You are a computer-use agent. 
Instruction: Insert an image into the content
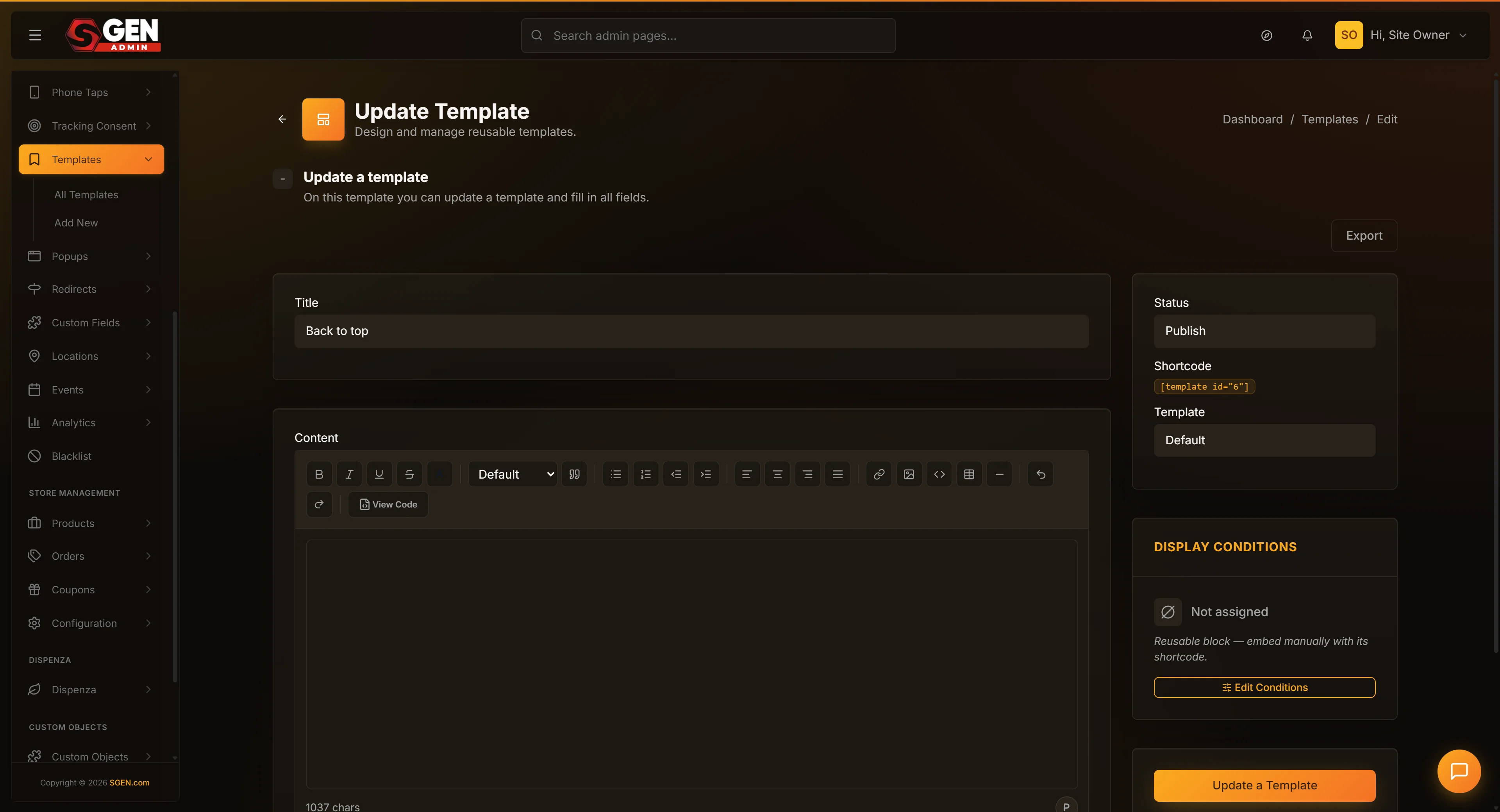909,474
